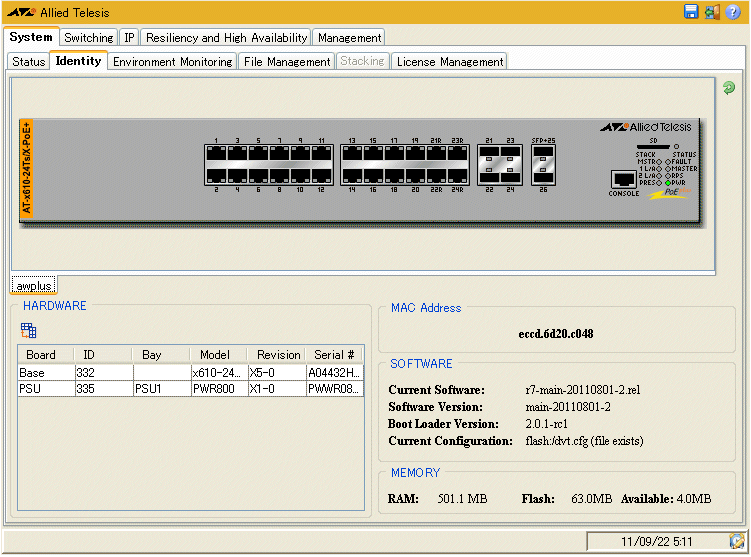Select SFP+ port 25 on the switch
The width and height of the screenshot is (751, 557).
pos(543,153)
